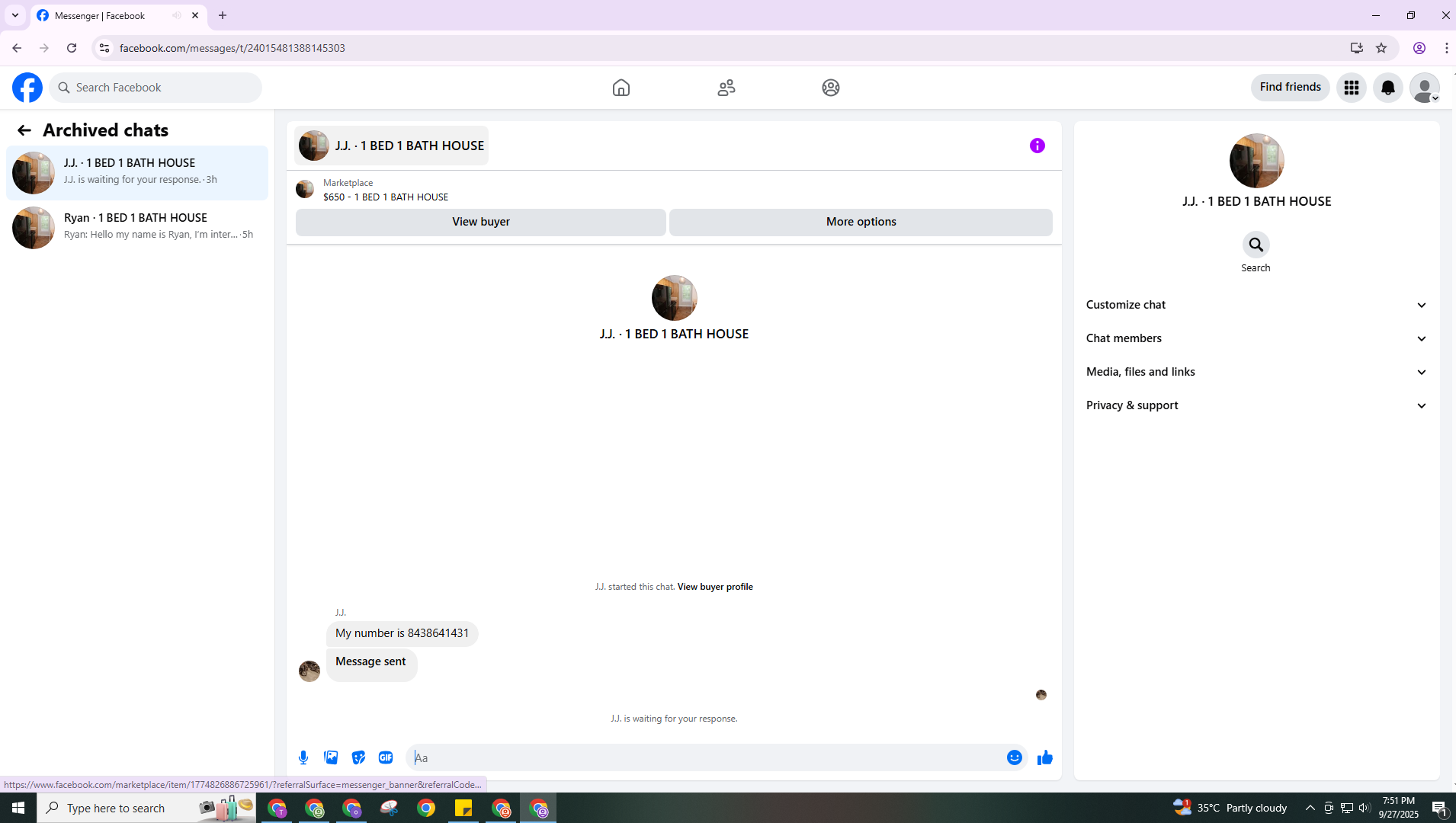The height and width of the screenshot is (823, 1456).
Task: Click the sender avatar beside Message sent
Action: click(x=309, y=671)
